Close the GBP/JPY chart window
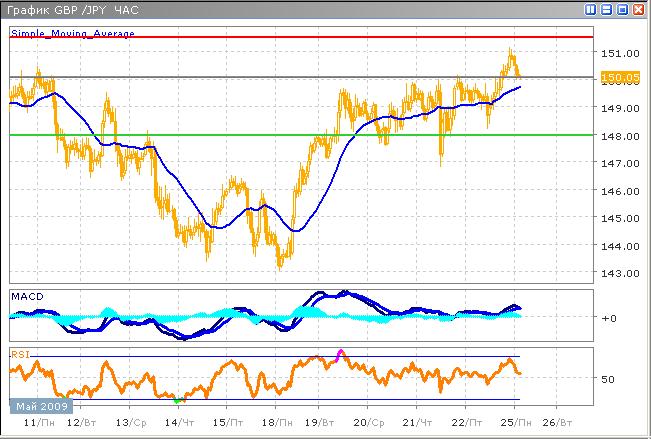 pyautogui.click(x=639, y=9)
